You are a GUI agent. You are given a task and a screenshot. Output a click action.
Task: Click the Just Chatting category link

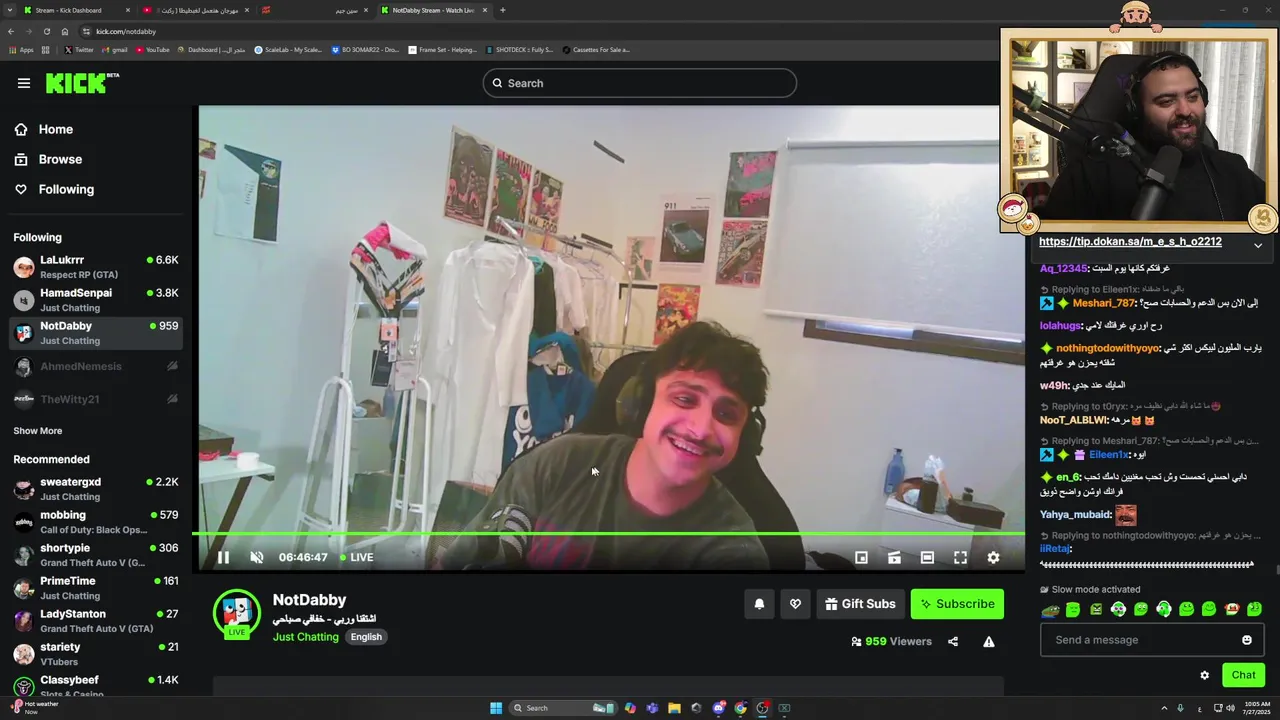point(306,637)
